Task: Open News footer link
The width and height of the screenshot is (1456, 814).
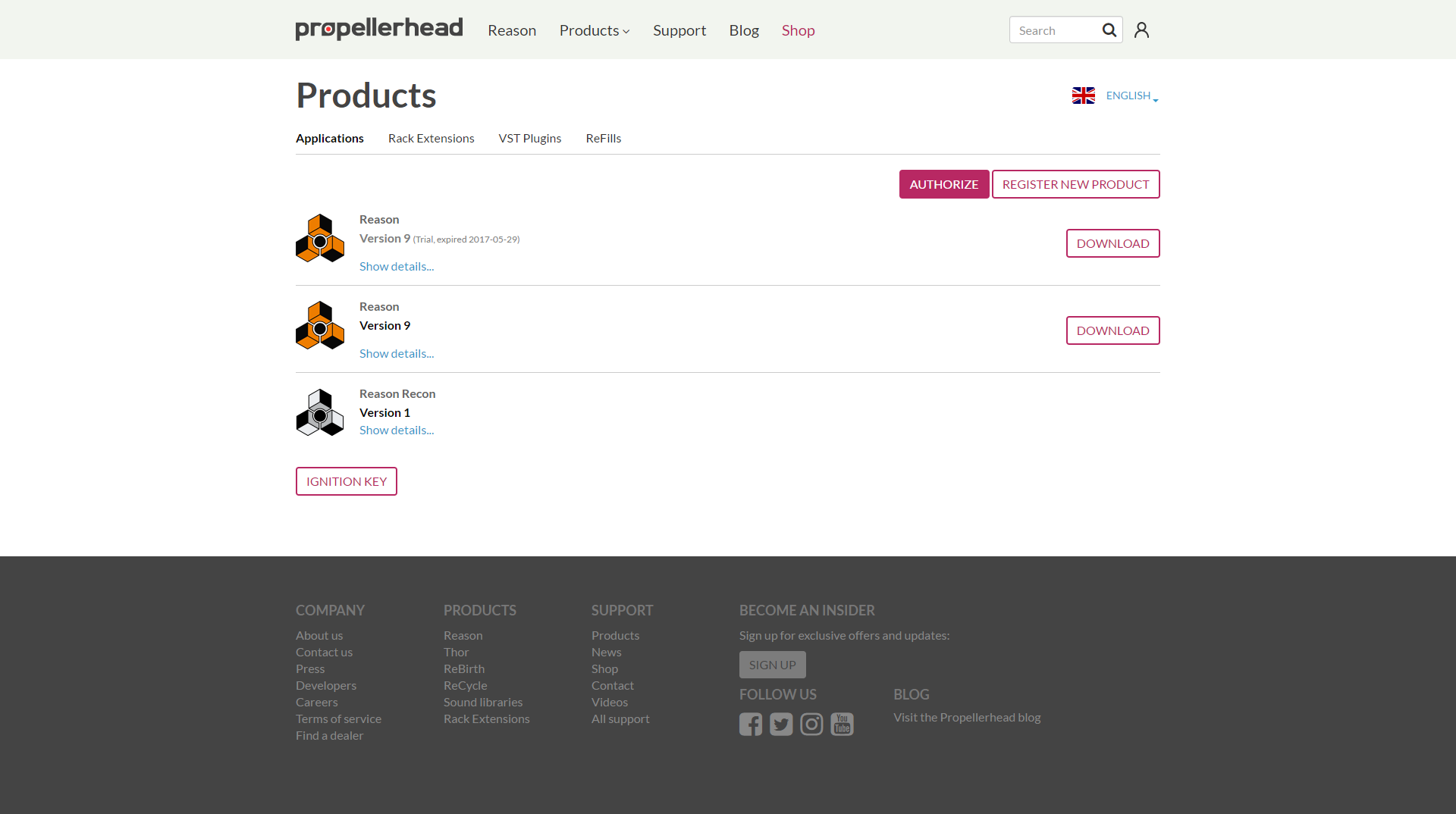Action: coord(607,652)
